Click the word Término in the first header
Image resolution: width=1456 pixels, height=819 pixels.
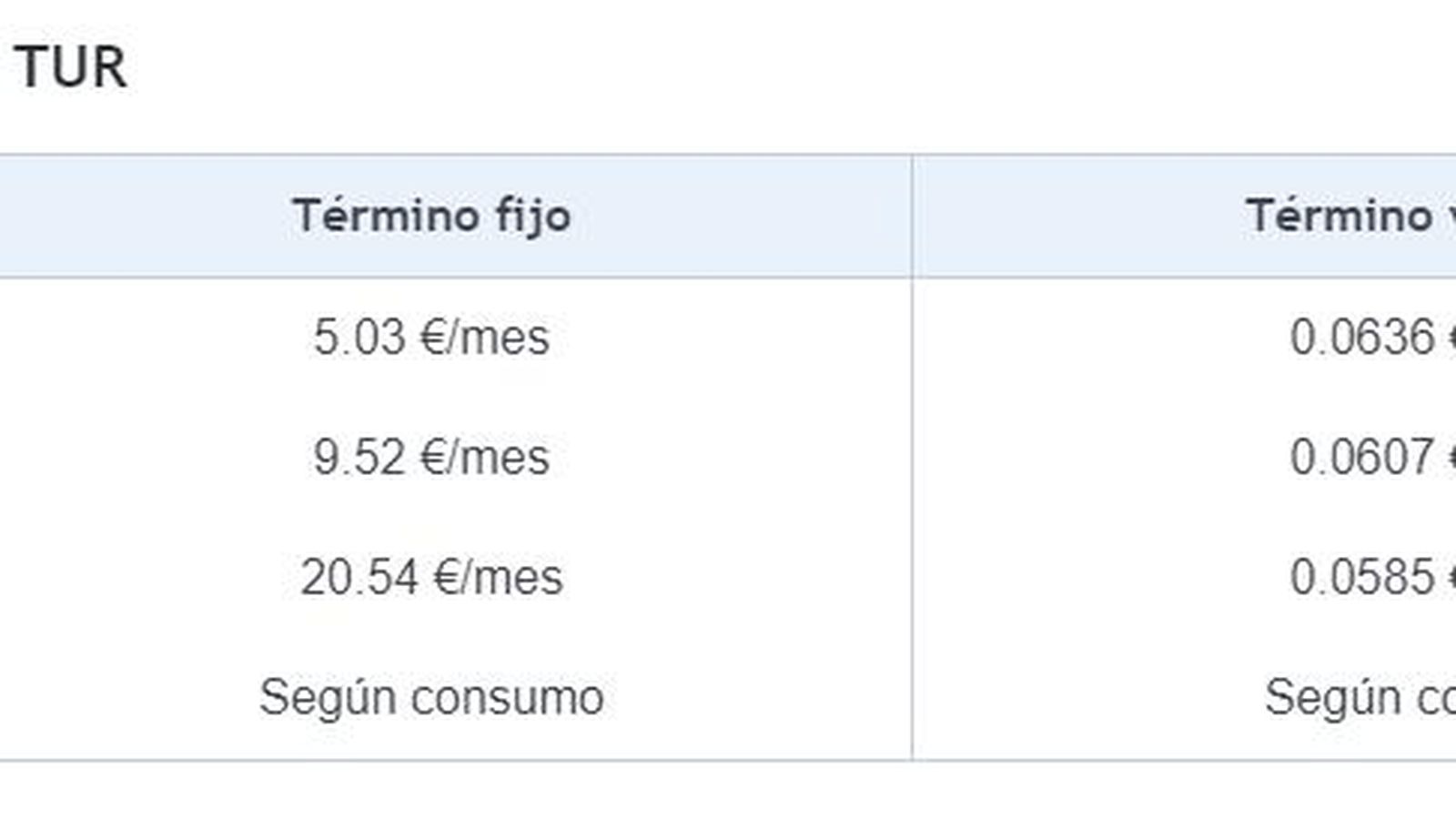tap(386, 217)
